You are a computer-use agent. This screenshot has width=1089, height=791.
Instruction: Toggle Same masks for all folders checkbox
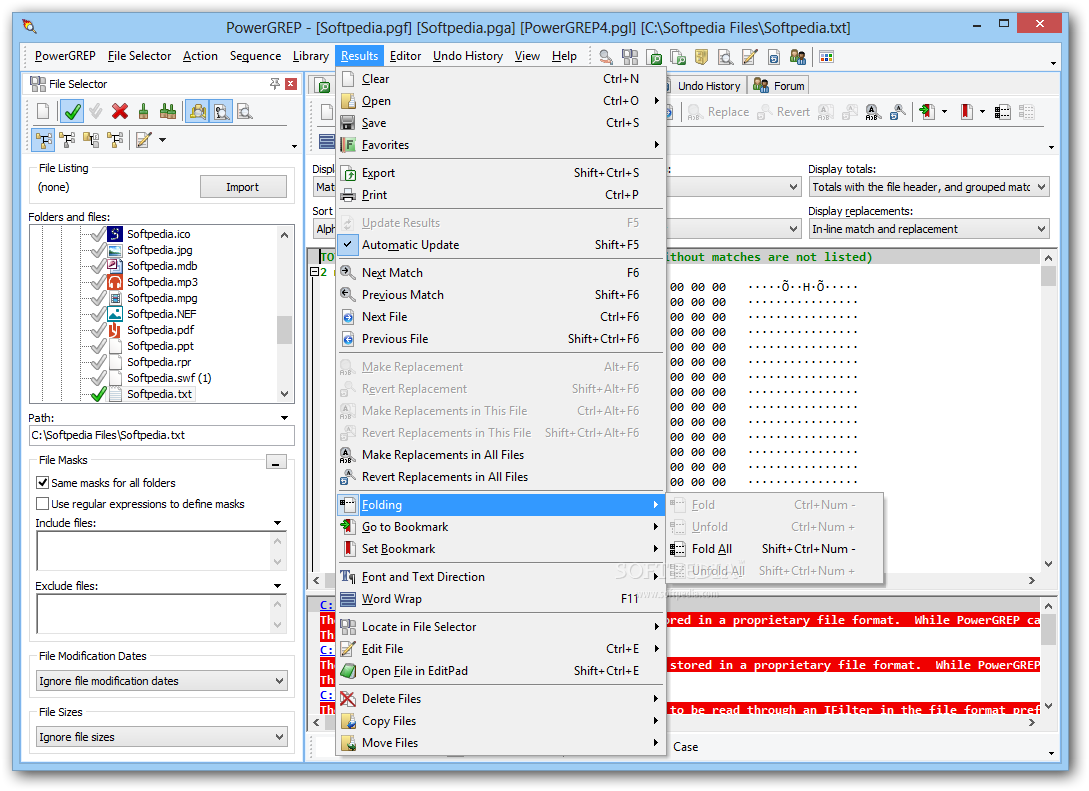pos(42,483)
